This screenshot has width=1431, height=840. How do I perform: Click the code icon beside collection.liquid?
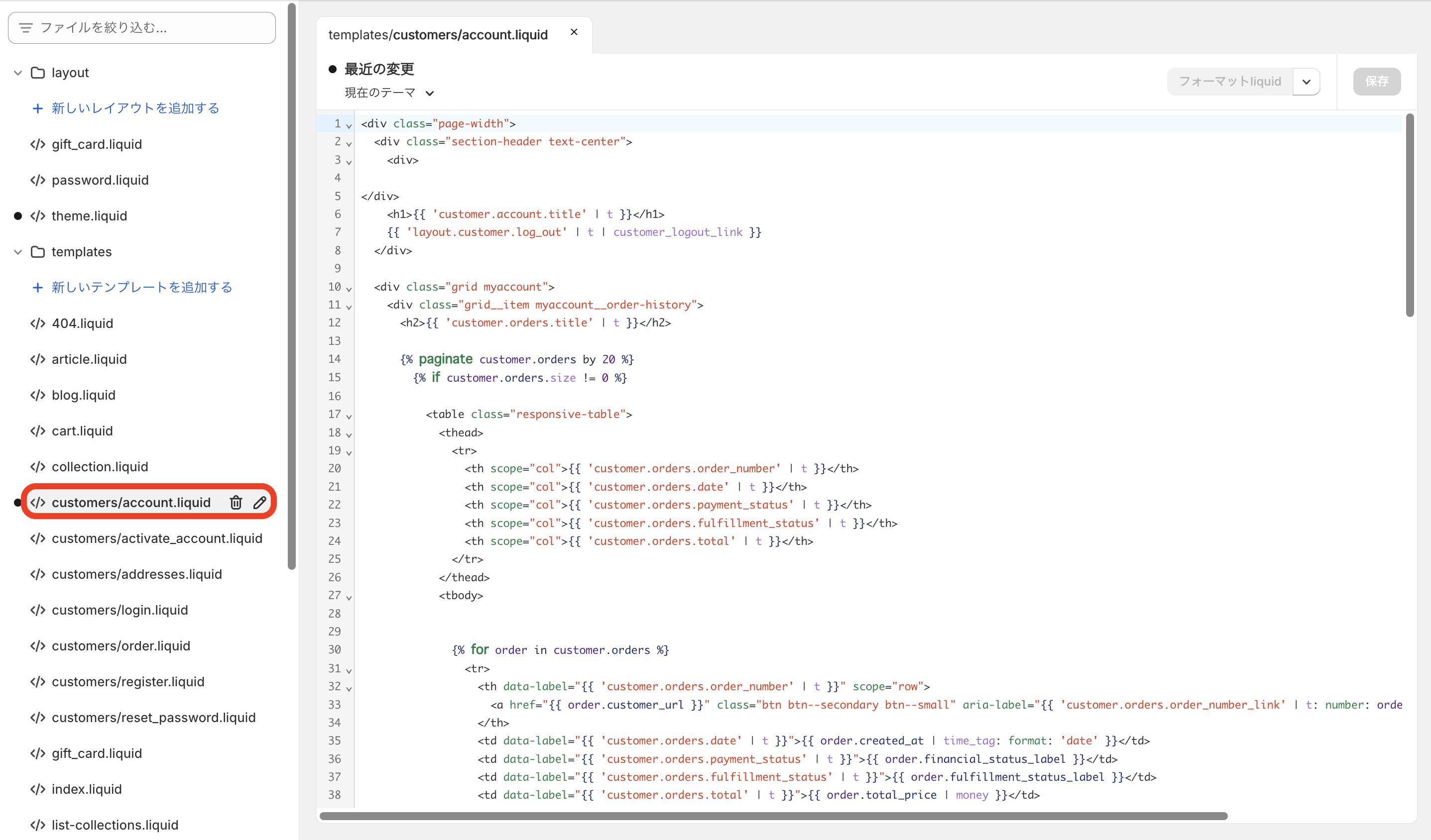point(38,467)
